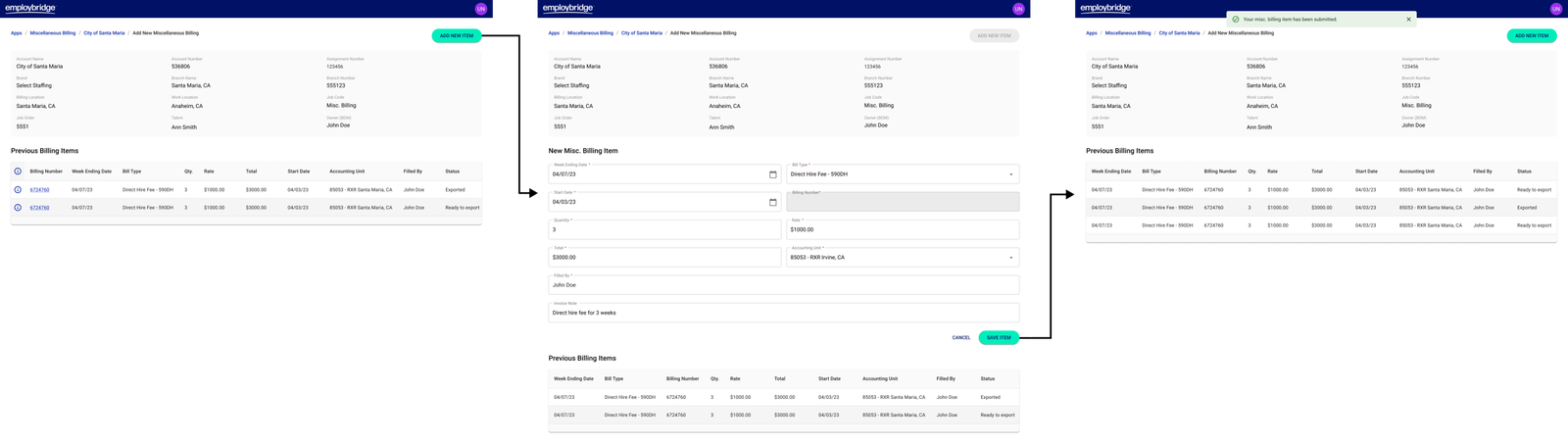This screenshot has height=443, width=1568.
Task: Click the Save Item button
Action: point(998,337)
